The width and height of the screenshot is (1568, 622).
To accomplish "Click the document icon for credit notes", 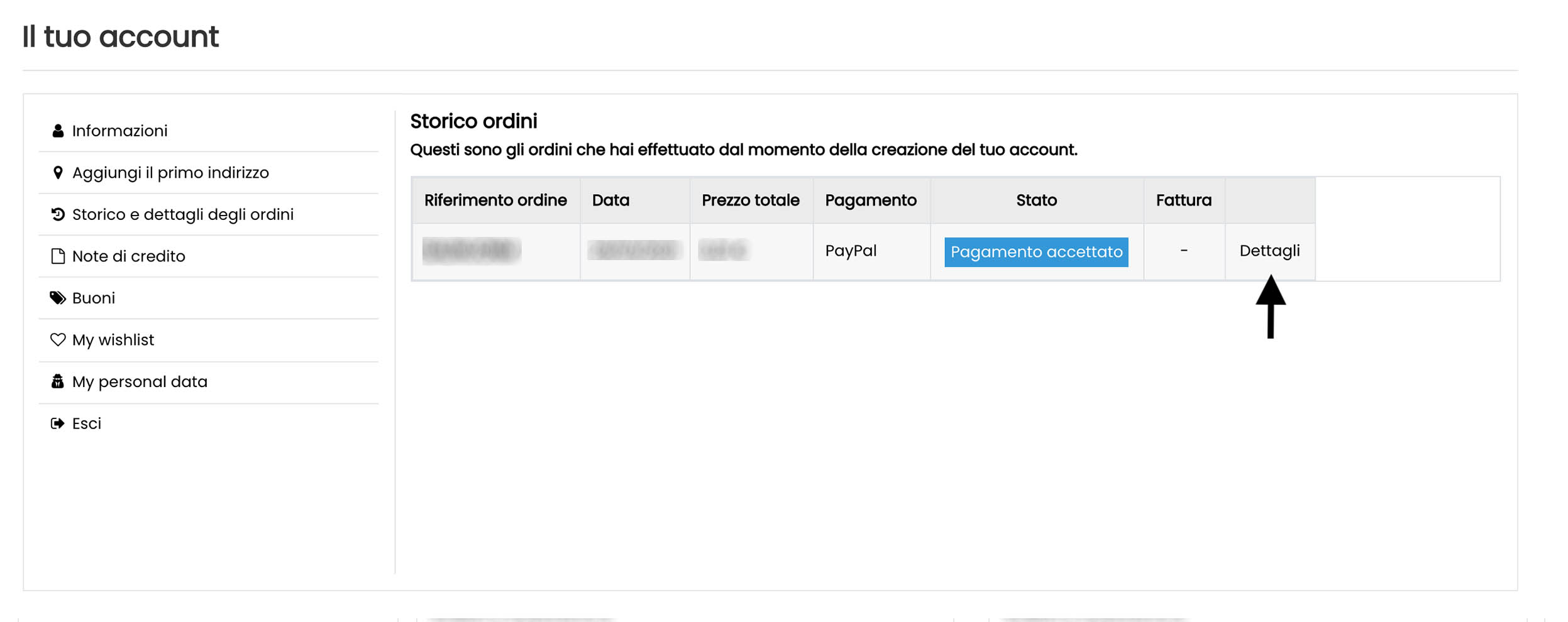I will click(58, 256).
